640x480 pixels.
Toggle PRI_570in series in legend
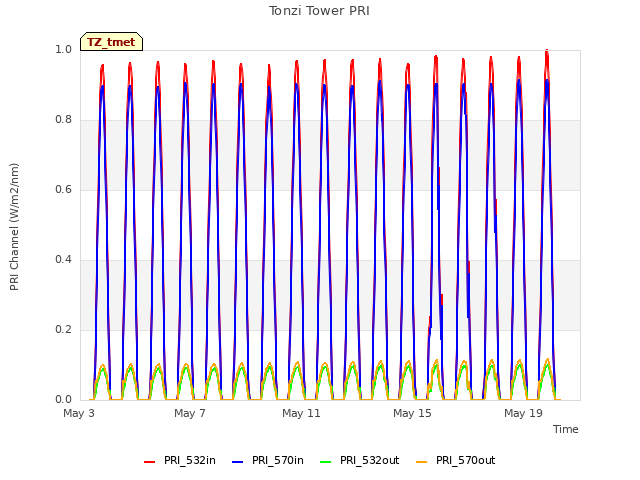[x=268, y=460]
